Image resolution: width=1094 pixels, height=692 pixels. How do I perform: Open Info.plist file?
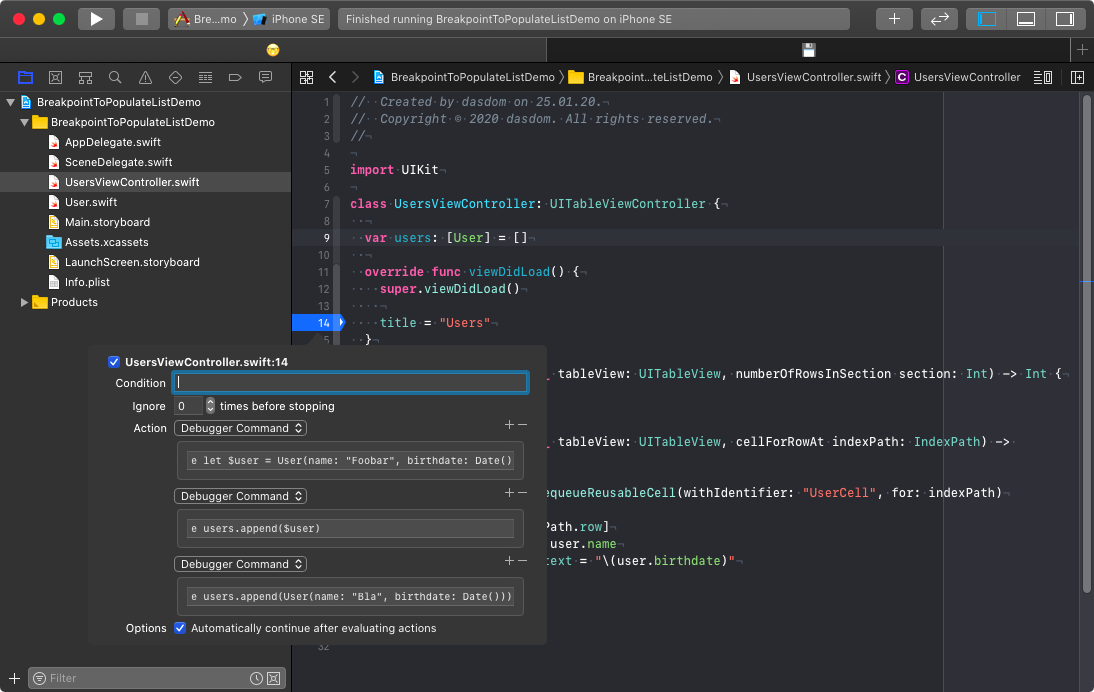coord(87,282)
